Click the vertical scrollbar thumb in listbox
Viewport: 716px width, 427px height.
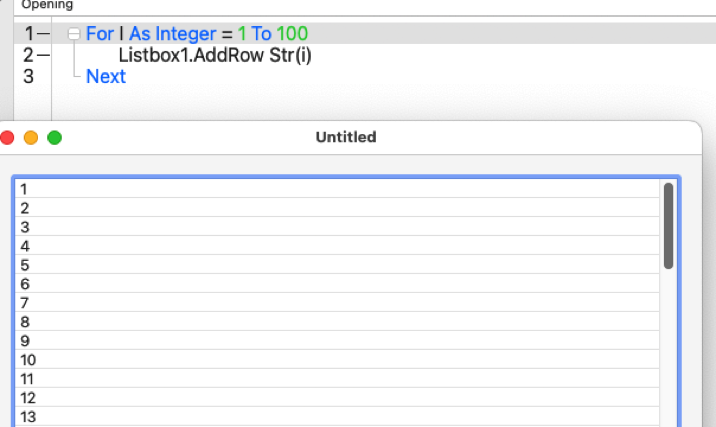tap(669, 226)
